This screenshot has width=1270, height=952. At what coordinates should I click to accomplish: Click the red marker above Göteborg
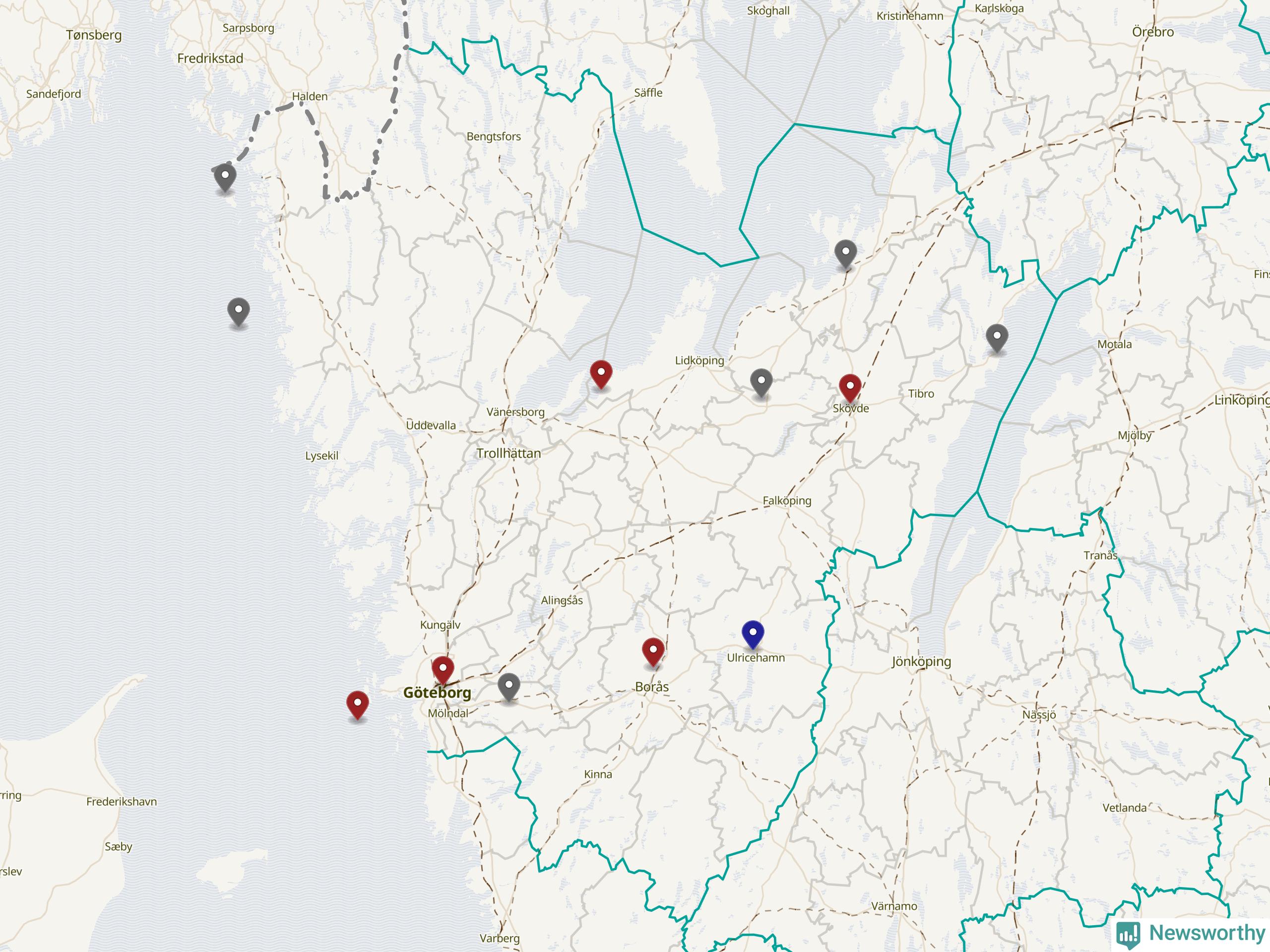click(x=443, y=671)
